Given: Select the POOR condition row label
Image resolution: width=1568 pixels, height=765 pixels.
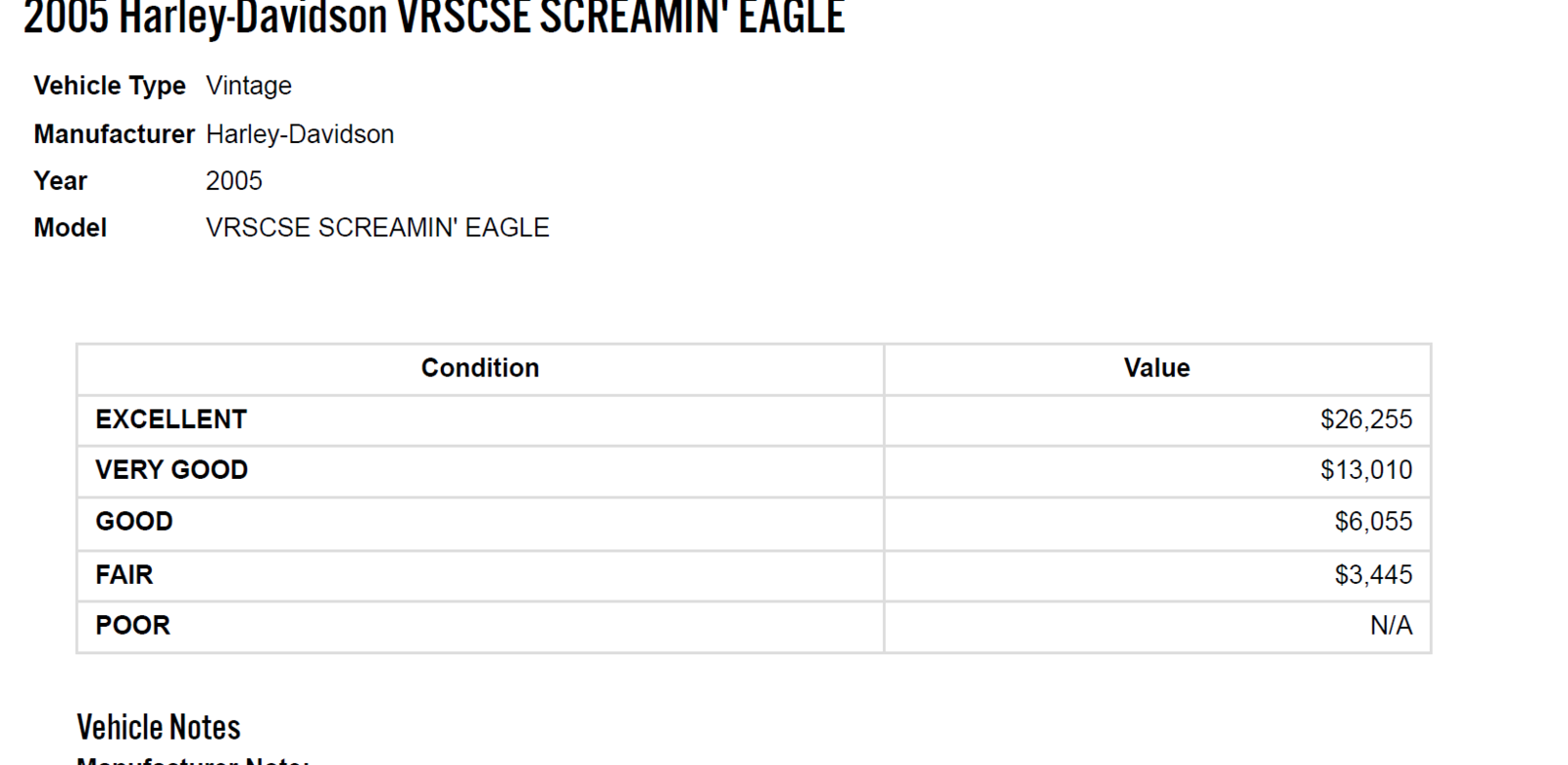Looking at the screenshot, I should tap(133, 626).
